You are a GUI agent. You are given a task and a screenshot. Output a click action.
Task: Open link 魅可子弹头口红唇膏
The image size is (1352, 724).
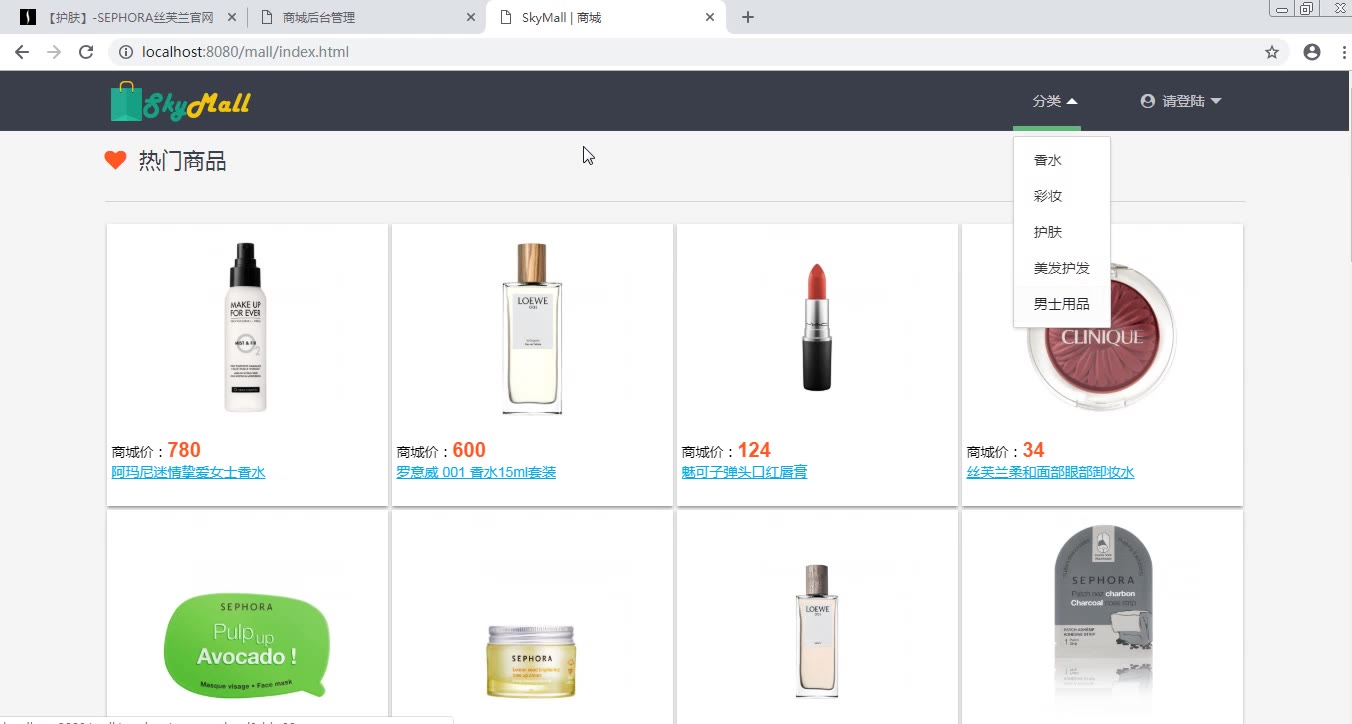coord(744,472)
